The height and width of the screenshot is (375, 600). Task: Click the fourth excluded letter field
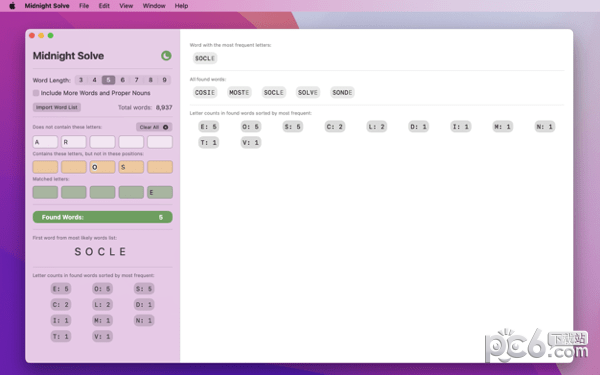point(131,142)
